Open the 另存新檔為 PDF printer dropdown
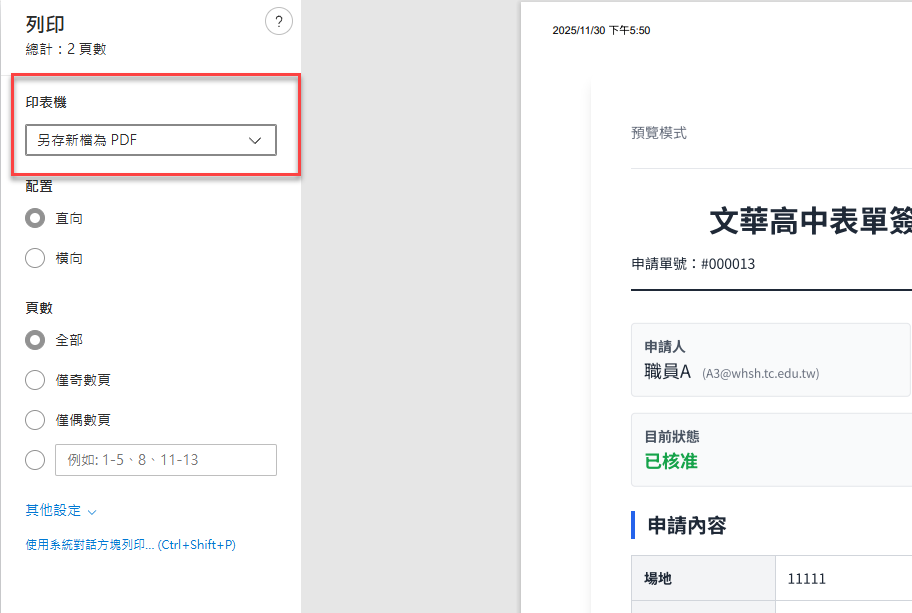 [150, 140]
